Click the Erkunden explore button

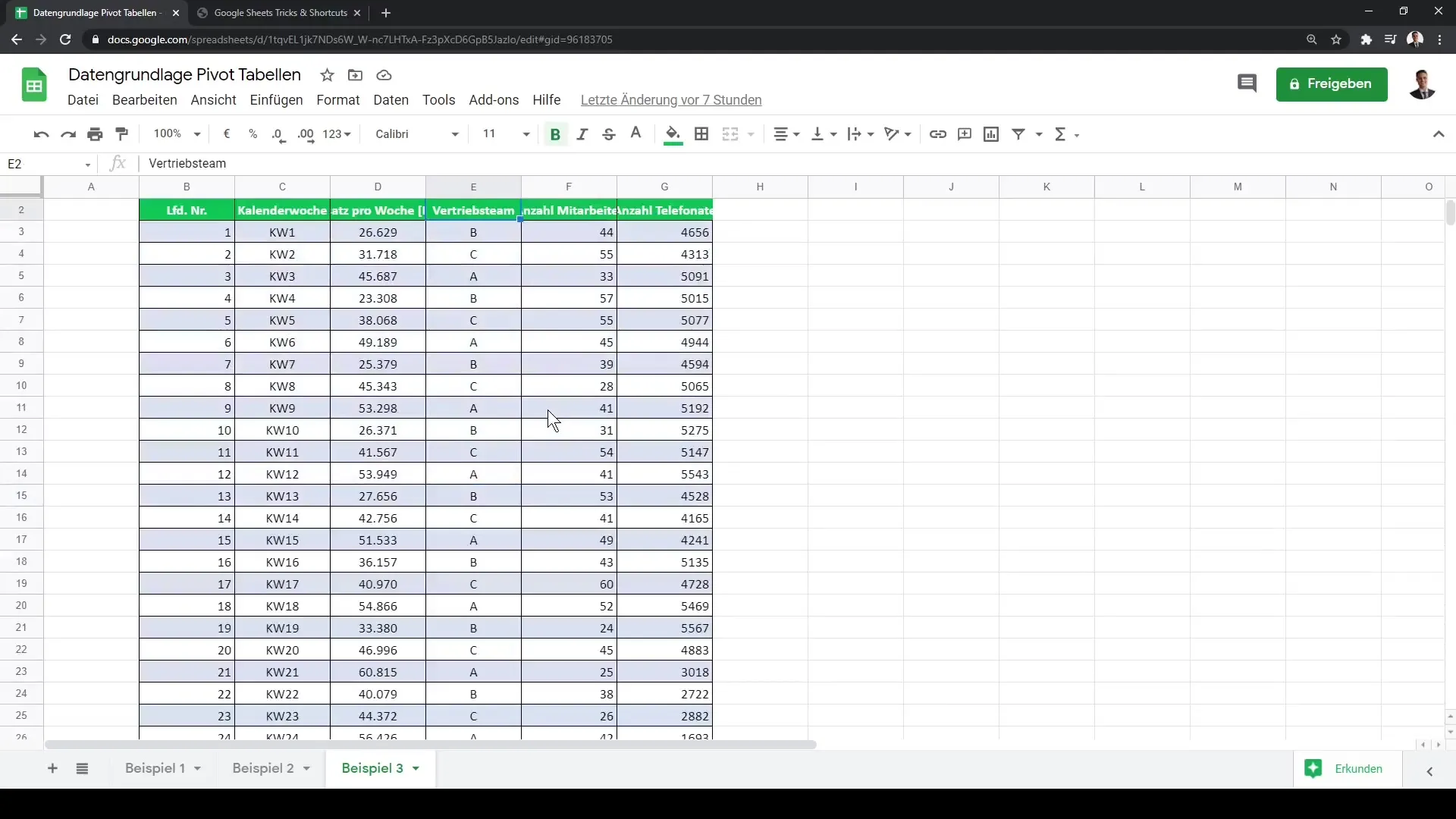click(1348, 769)
